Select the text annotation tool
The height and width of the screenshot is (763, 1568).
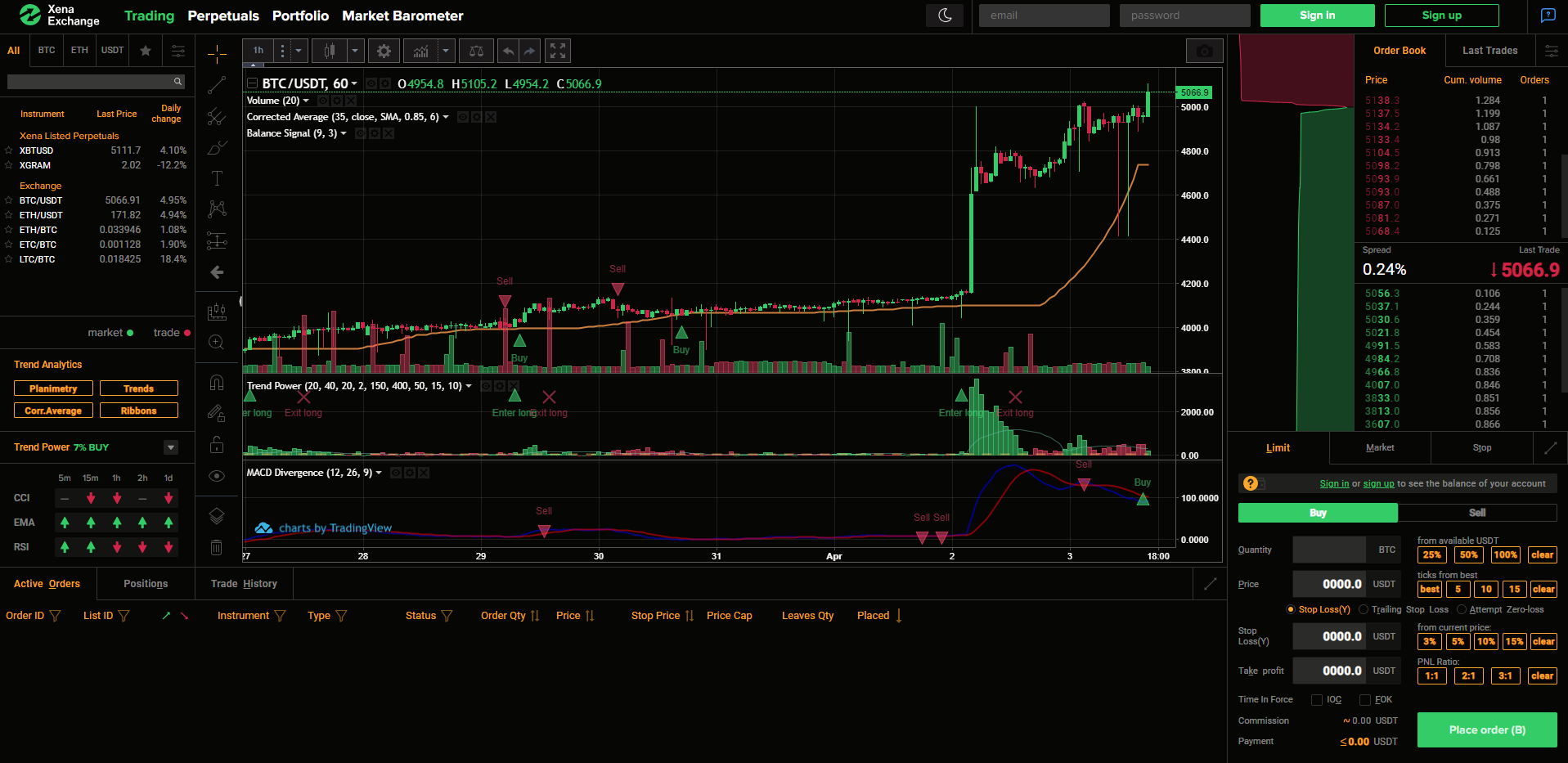click(217, 178)
